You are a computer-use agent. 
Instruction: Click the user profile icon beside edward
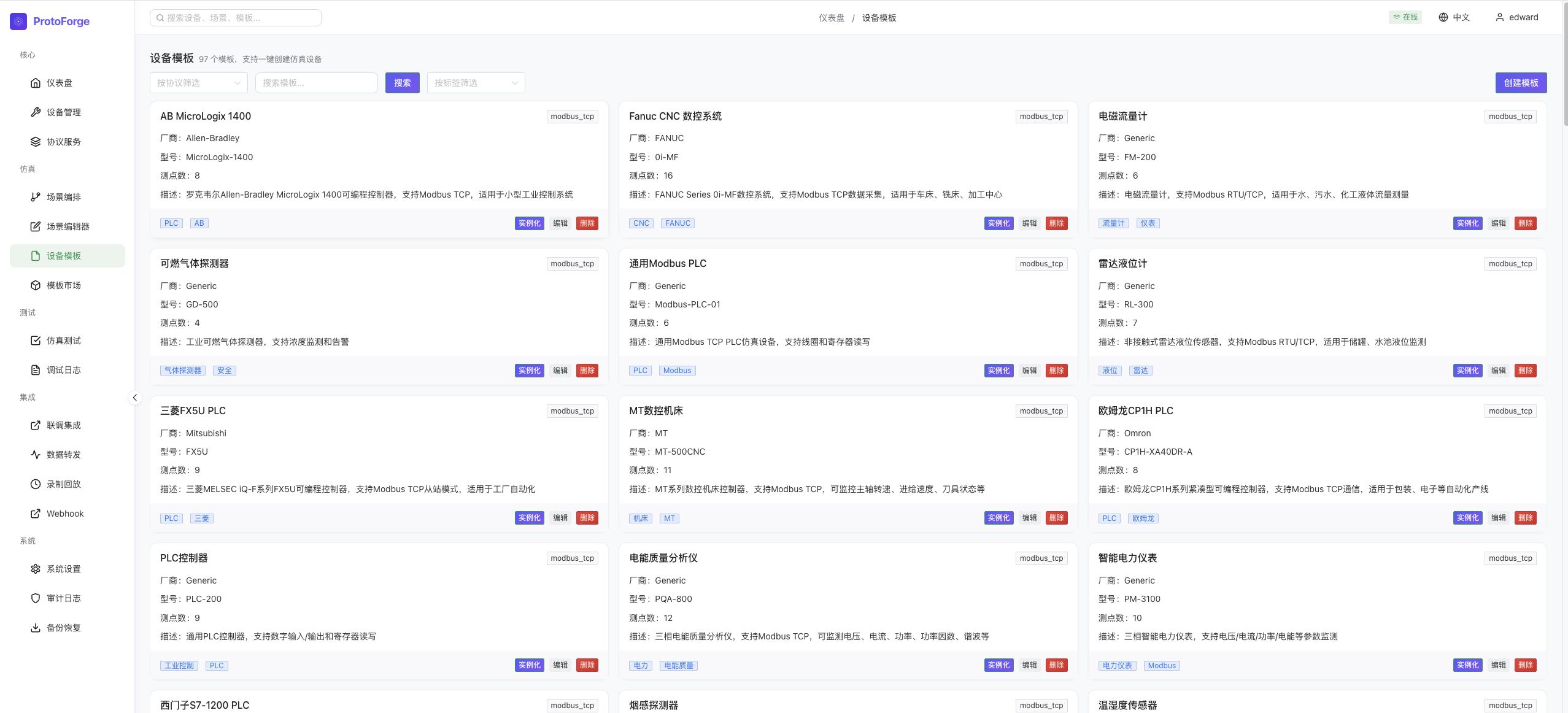click(1500, 17)
